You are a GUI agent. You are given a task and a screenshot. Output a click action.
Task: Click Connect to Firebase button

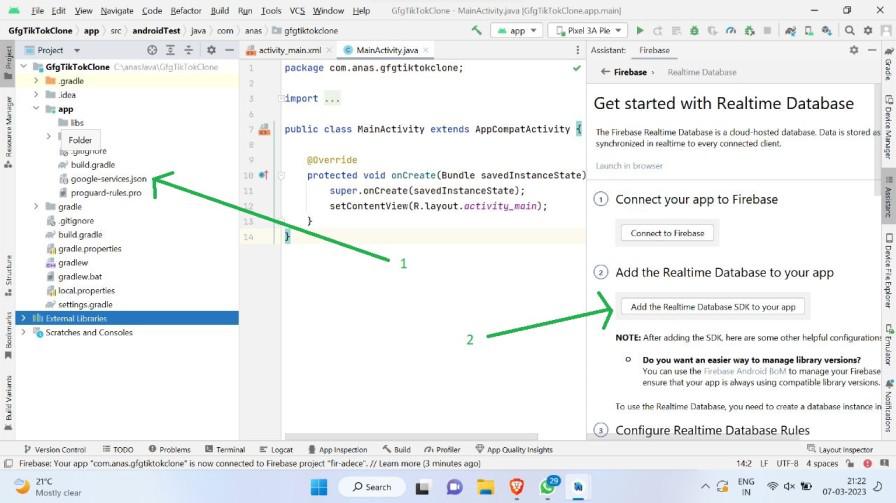coord(667,233)
